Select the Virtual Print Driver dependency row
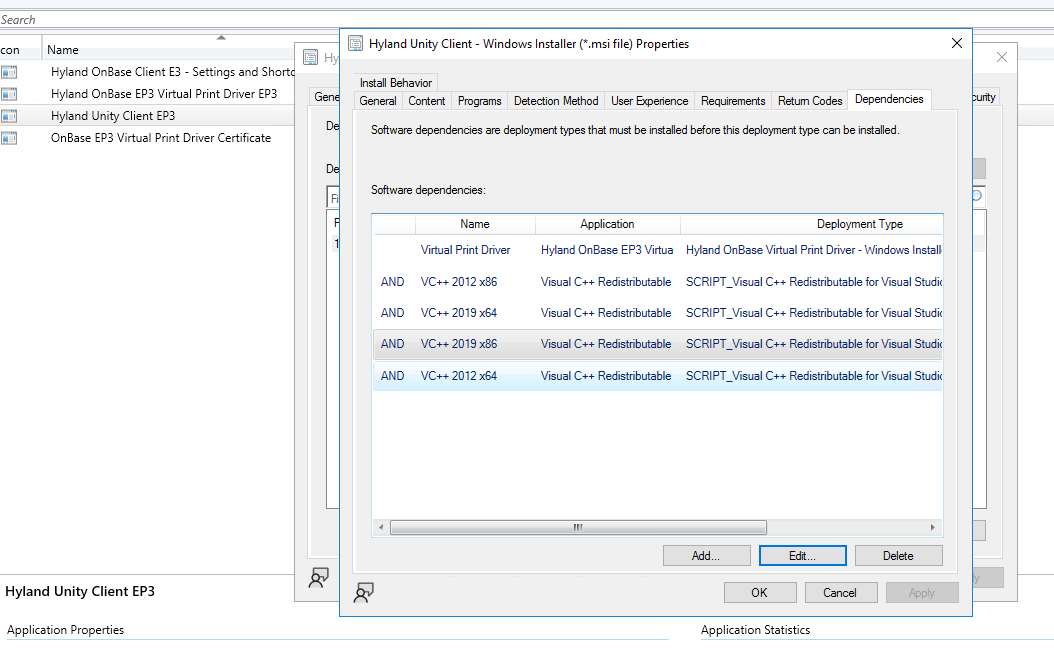This screenshot has width=1054, height=654. [658, 250]
